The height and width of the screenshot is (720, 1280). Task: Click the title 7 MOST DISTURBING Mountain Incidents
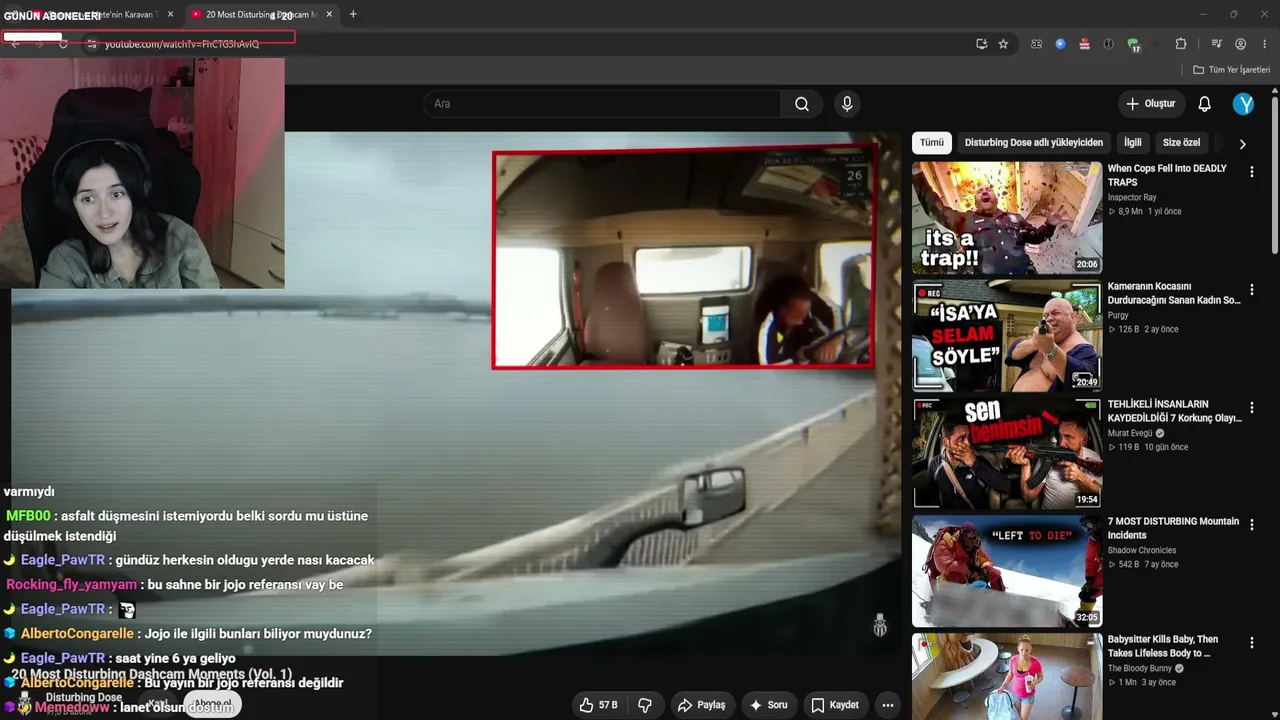[x=1173, y=528]
